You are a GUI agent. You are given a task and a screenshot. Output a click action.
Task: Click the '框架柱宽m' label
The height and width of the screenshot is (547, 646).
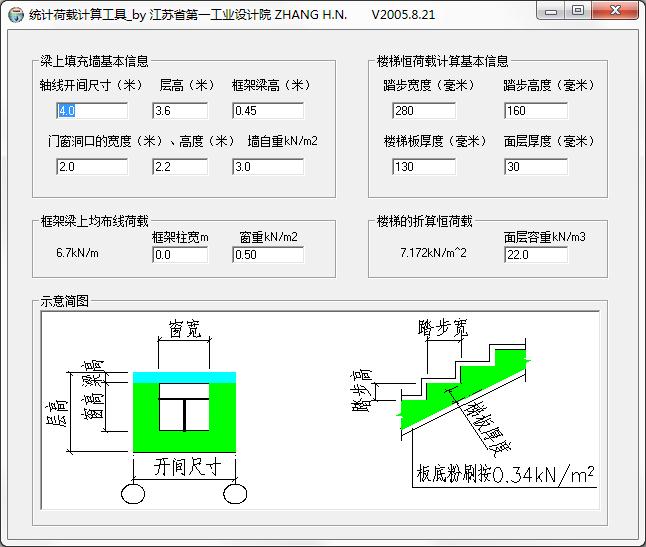180,237
